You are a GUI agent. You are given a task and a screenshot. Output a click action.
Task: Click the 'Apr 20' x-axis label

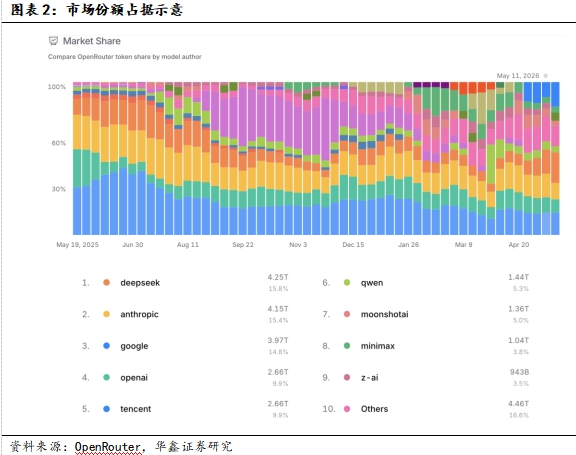[x=519, y=245]
